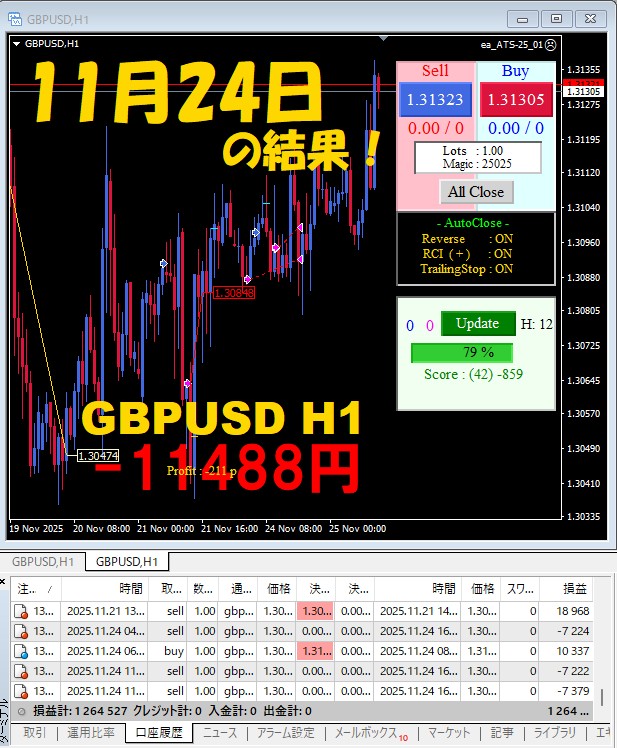Open the ライブラリ terminal tab
This screenshot has width=617, height=748.
[x=554, y=733]
